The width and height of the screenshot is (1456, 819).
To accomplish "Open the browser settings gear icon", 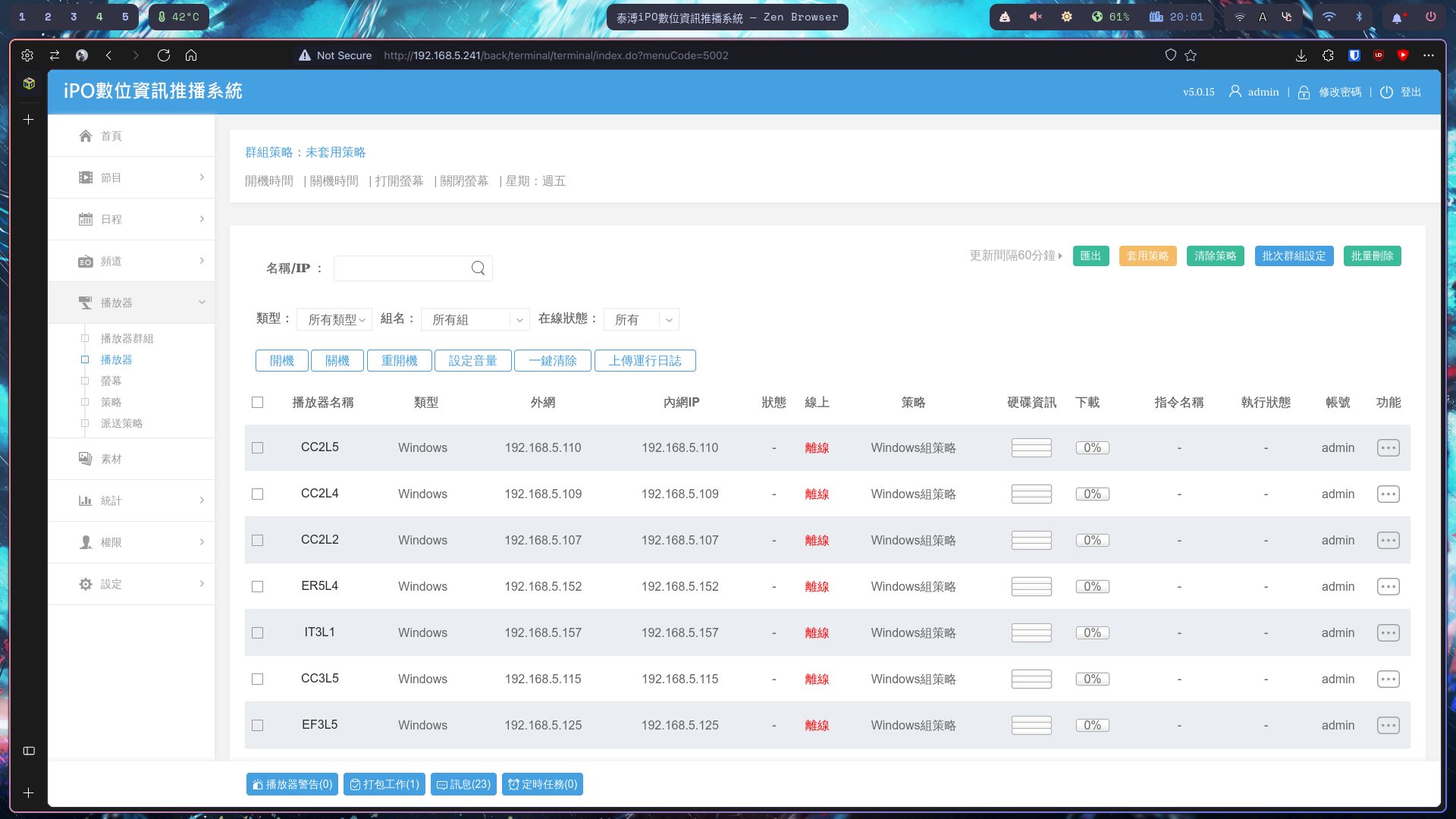I will tap(27, 55).
